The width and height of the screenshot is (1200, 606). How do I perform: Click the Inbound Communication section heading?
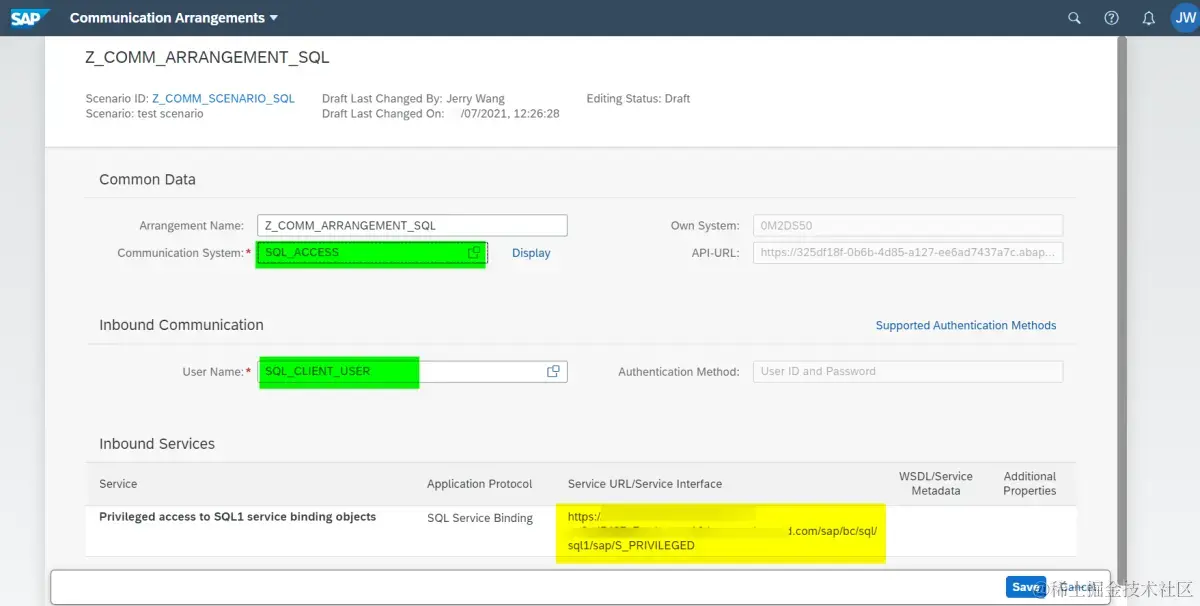click(x=181, y=325)
